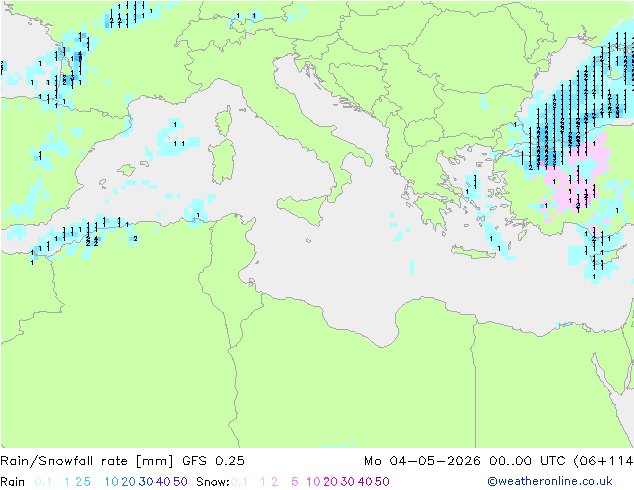
Task: Click the snow legend value 40
Action: (365, 482)
